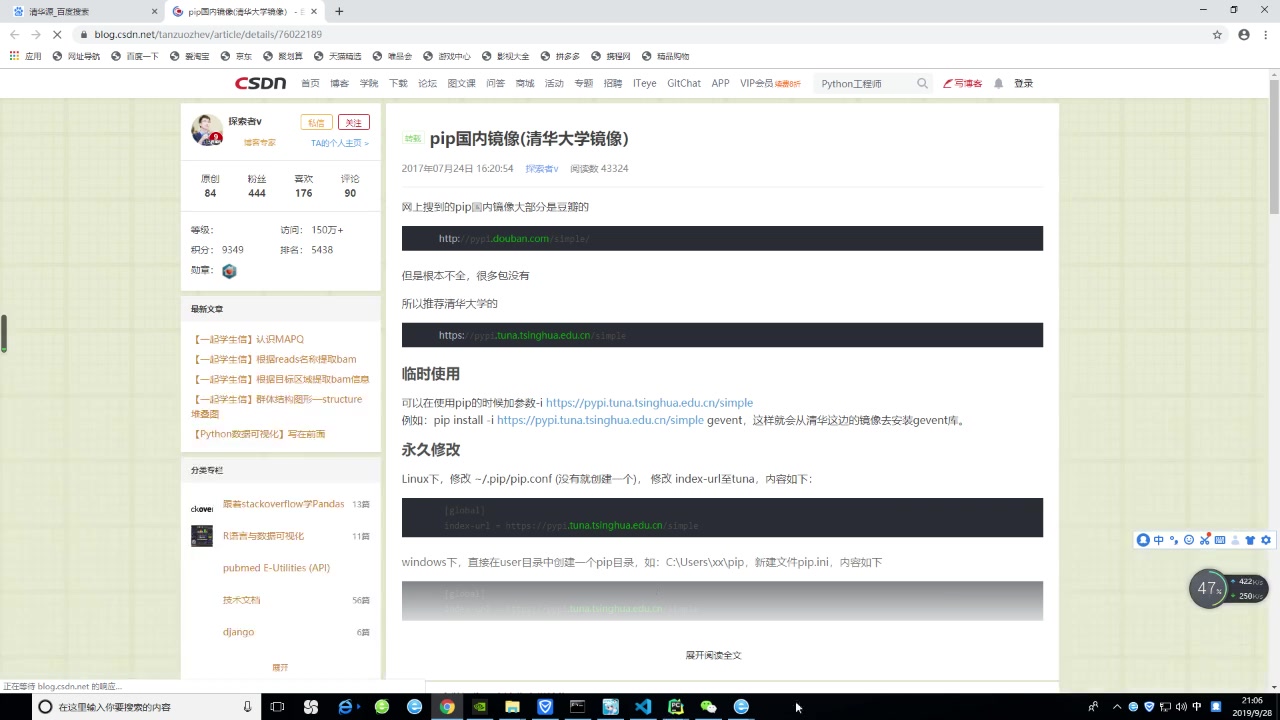Click the Windows search box
Image resolution: width=1280 pixels, height=720 pixels.
coord(145,707)
